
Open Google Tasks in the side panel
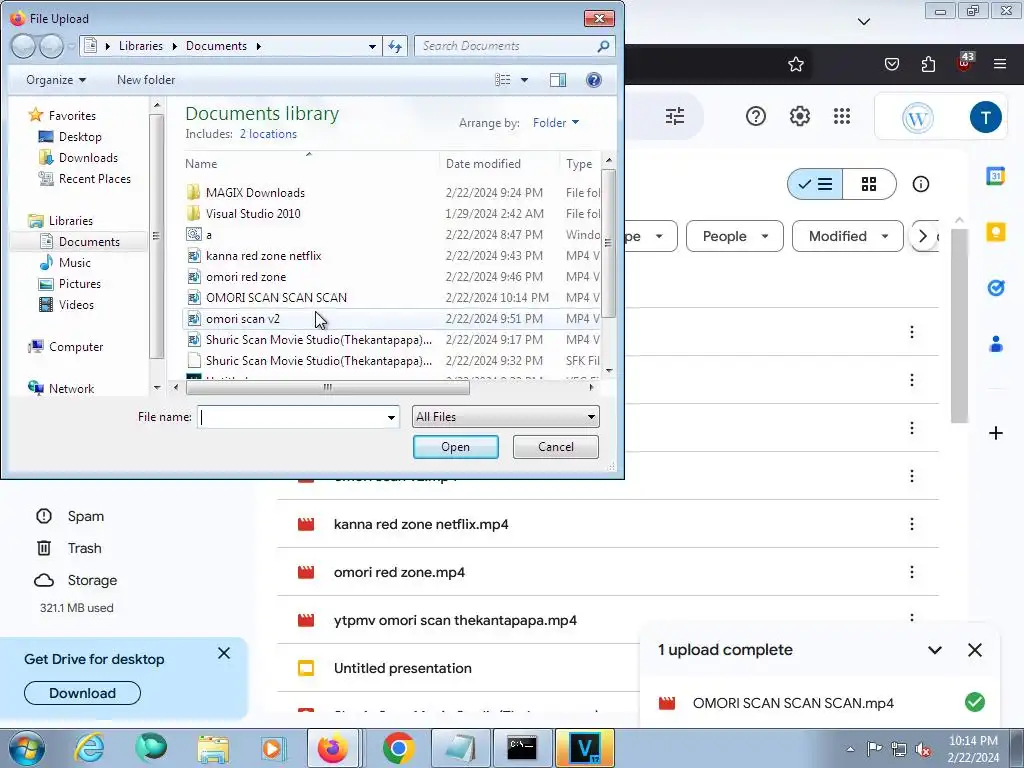pos(995,288)
